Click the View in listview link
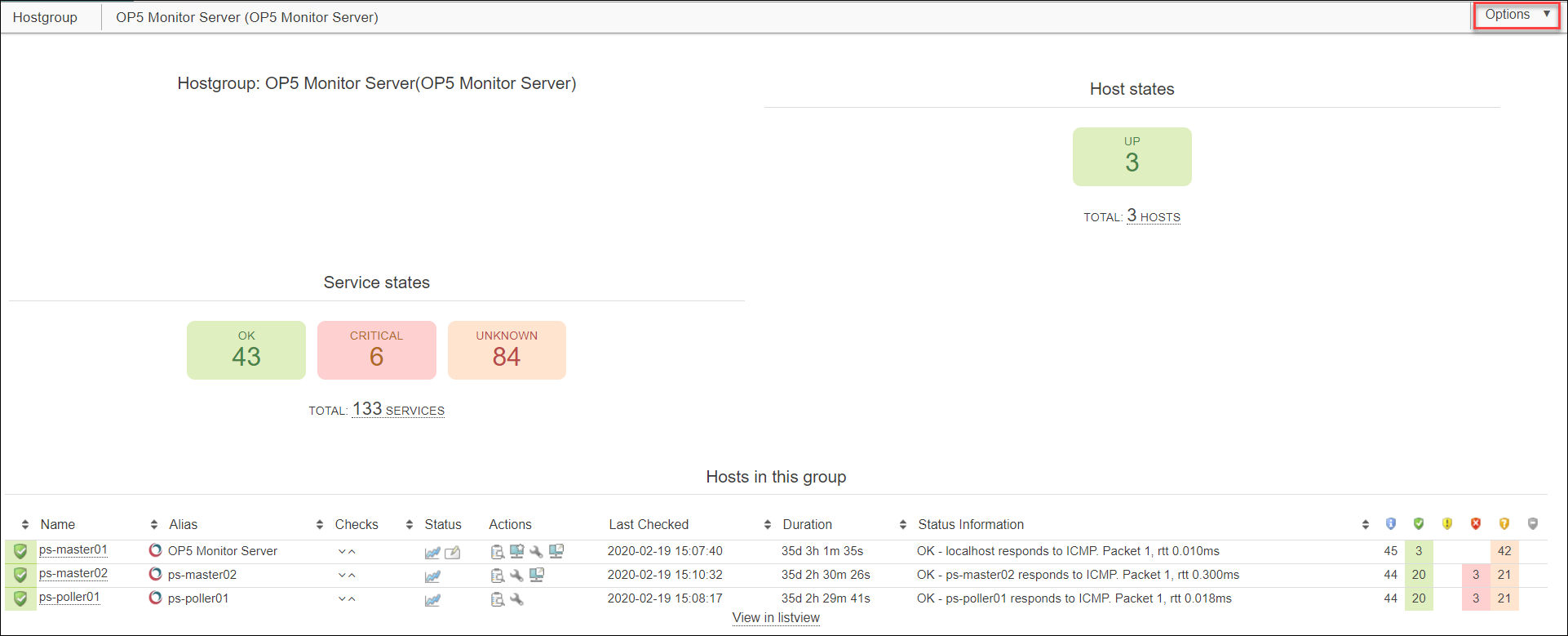Image resolution: width=1568 pixels, height=636 pixels. click(x=776, y=618)
